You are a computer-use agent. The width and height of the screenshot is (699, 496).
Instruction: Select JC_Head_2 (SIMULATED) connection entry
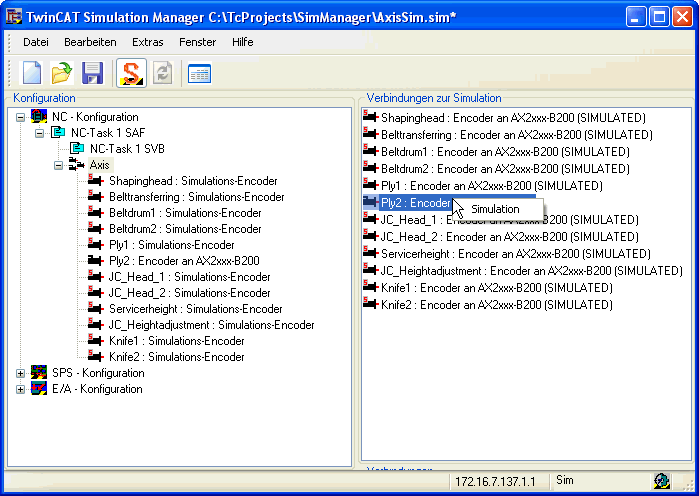[509, 237]
